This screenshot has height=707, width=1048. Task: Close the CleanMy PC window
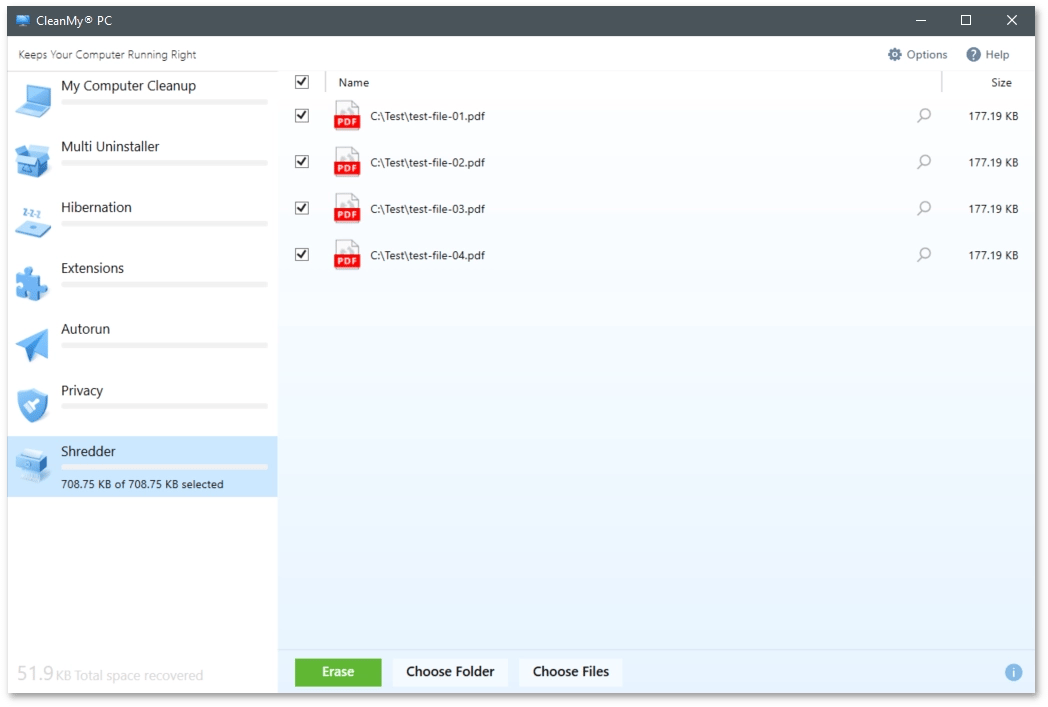pos(1011,21)
